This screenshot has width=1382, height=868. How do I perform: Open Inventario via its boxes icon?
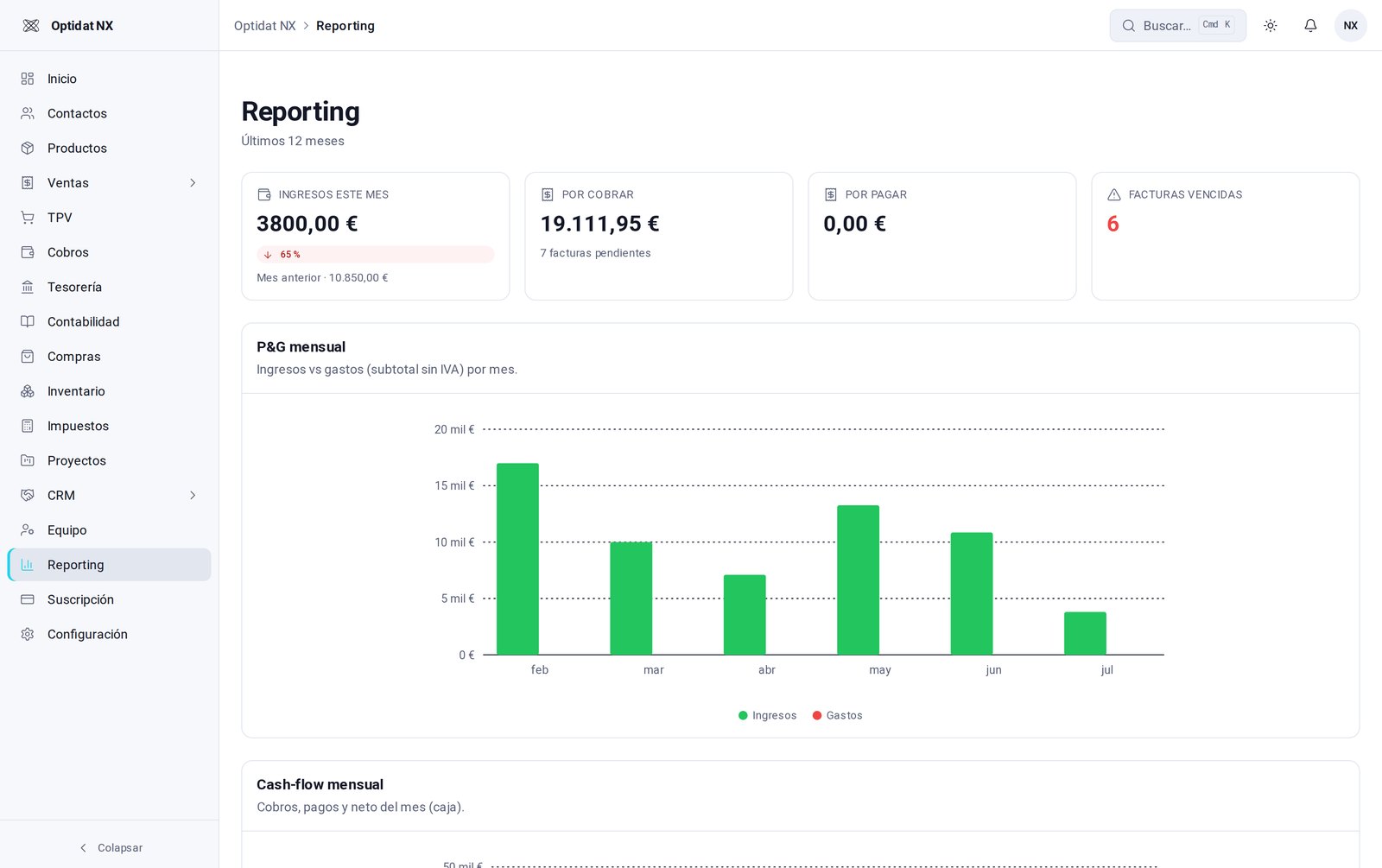click(x=28, y=391)
